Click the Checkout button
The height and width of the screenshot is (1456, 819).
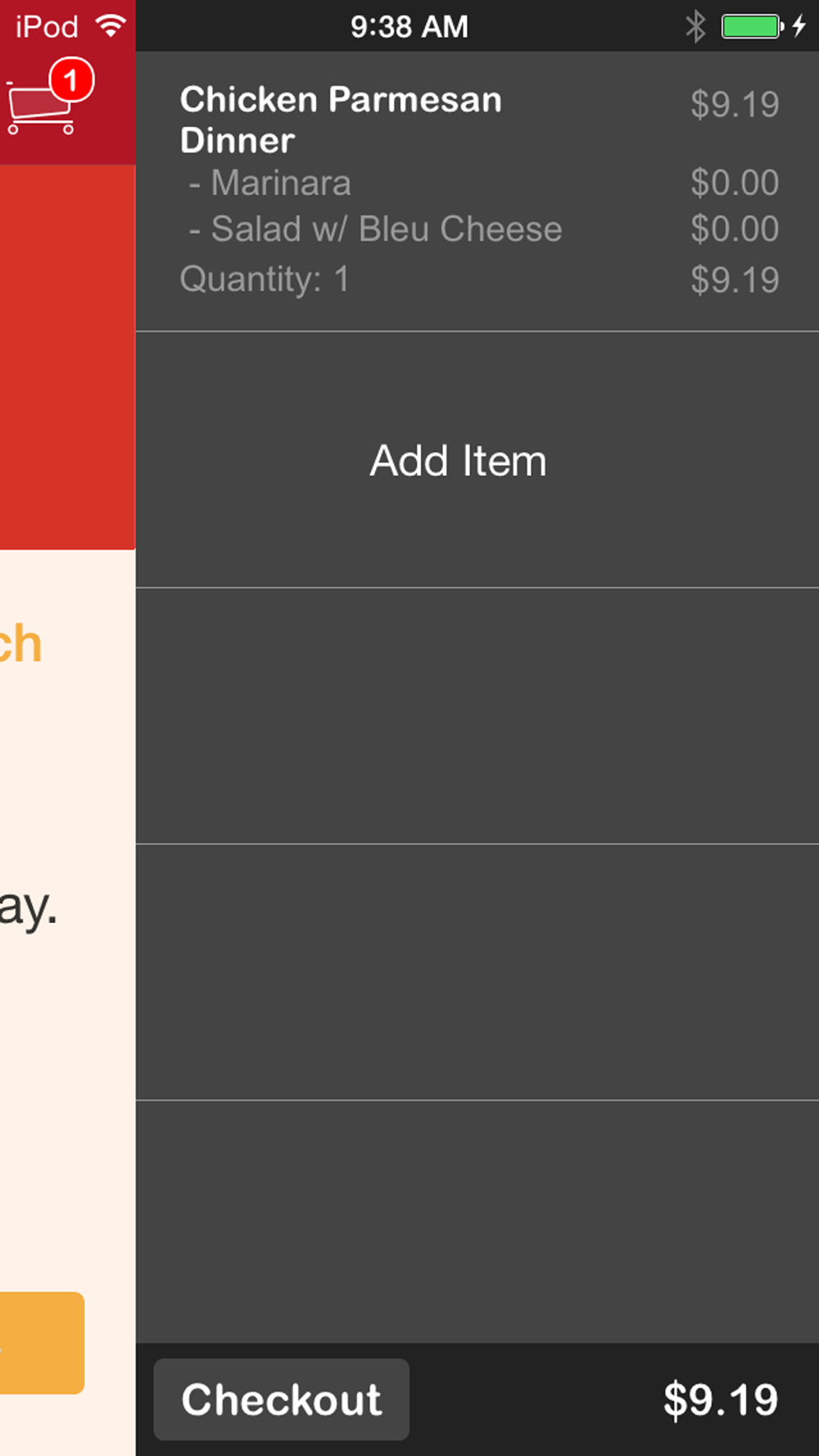click(282, 1399)
